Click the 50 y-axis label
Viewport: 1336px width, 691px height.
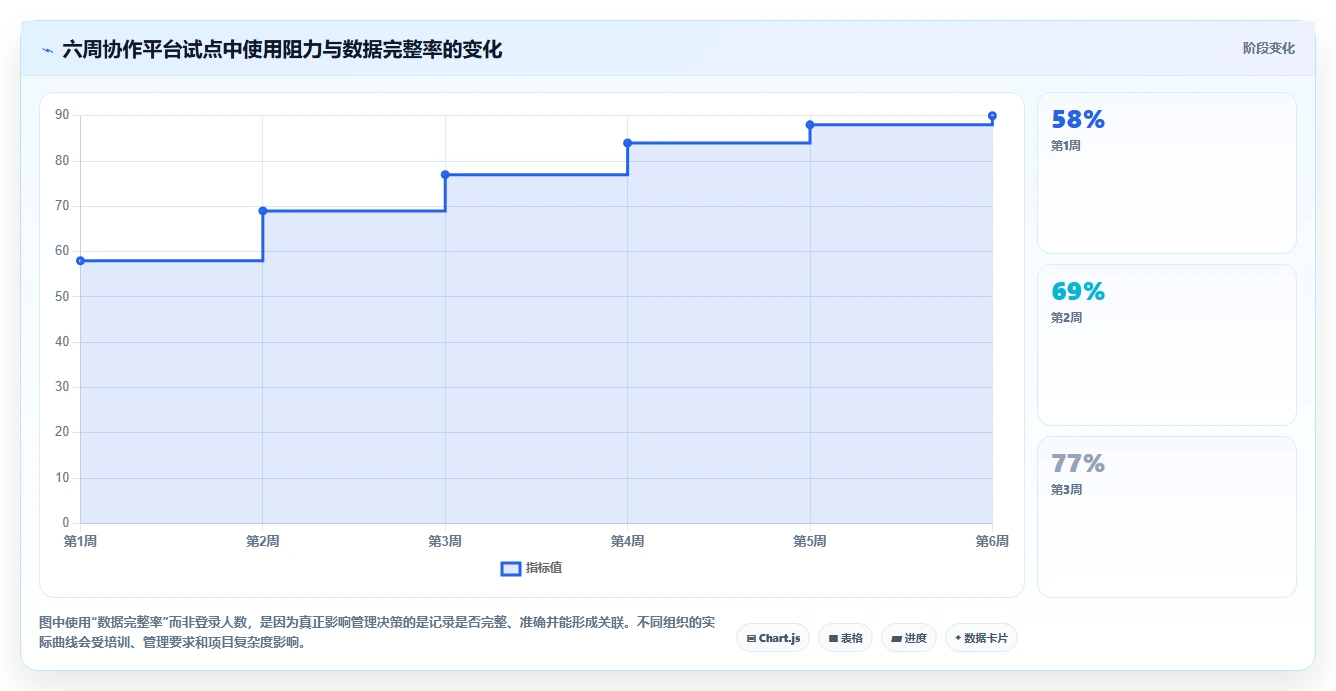(x=62, y=297)
